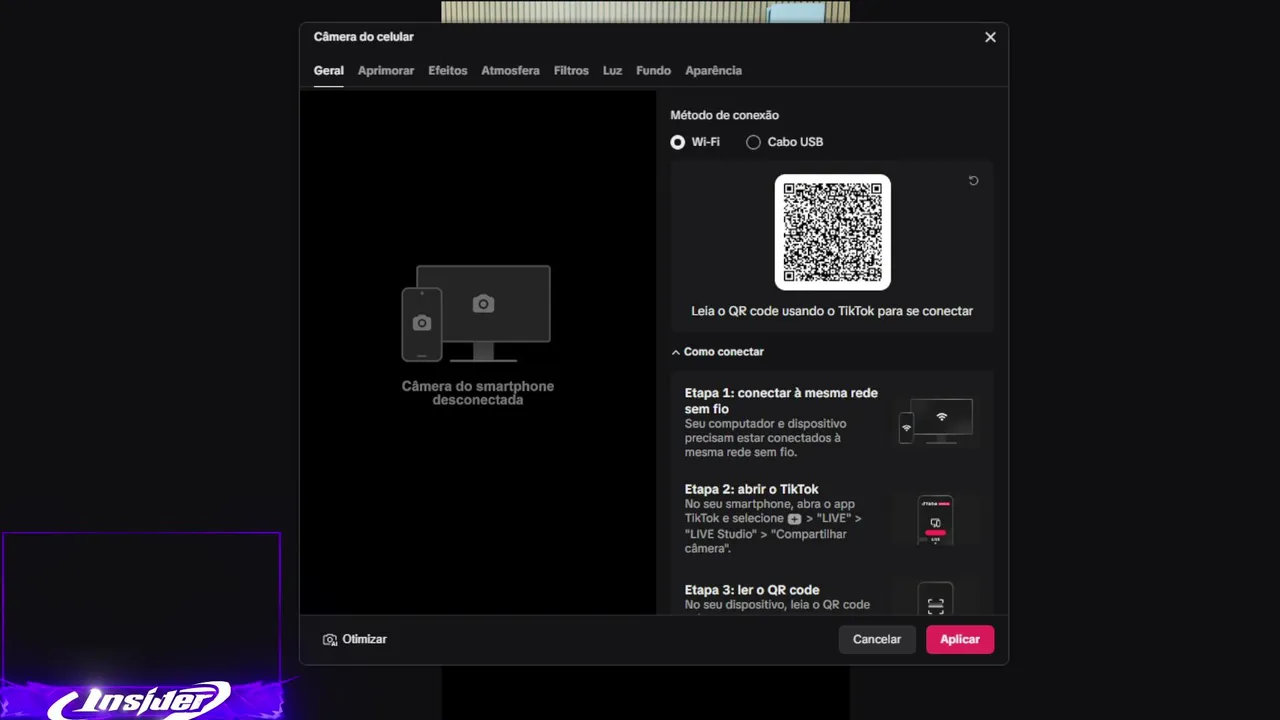Click the Insider logo in the overlay
Screen dimensions: 1280x720
140,700
